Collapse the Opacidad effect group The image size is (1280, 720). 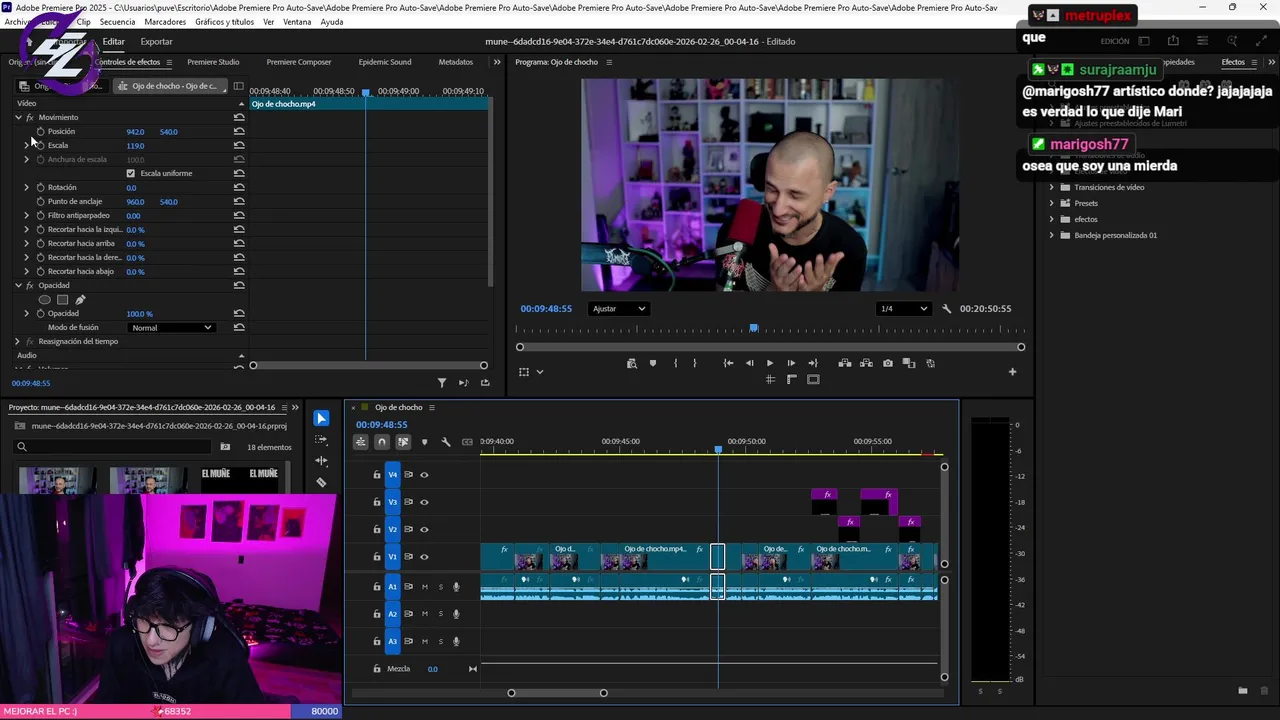click(18, 285)
